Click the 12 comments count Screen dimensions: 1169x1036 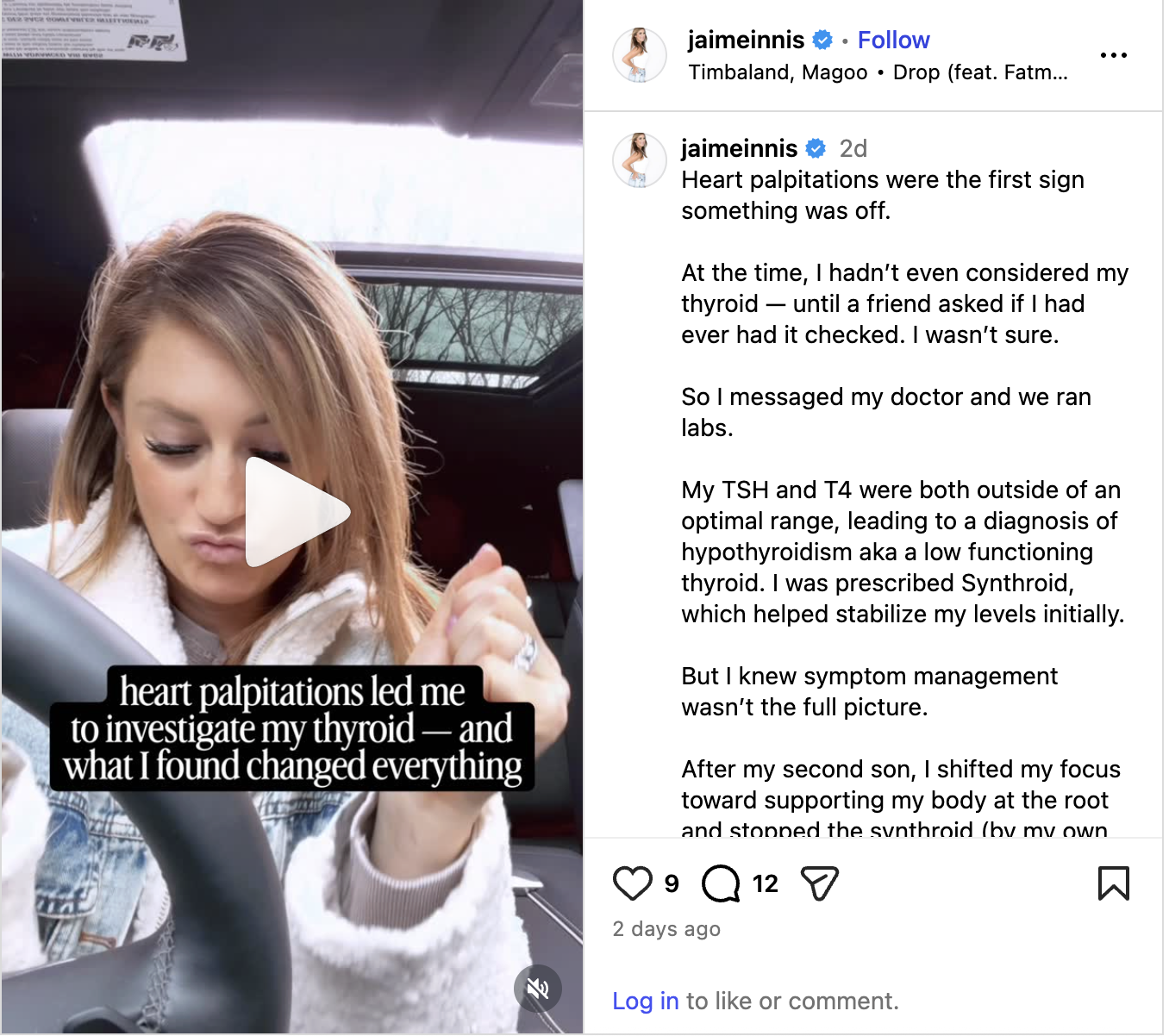[x=765, y=883]
